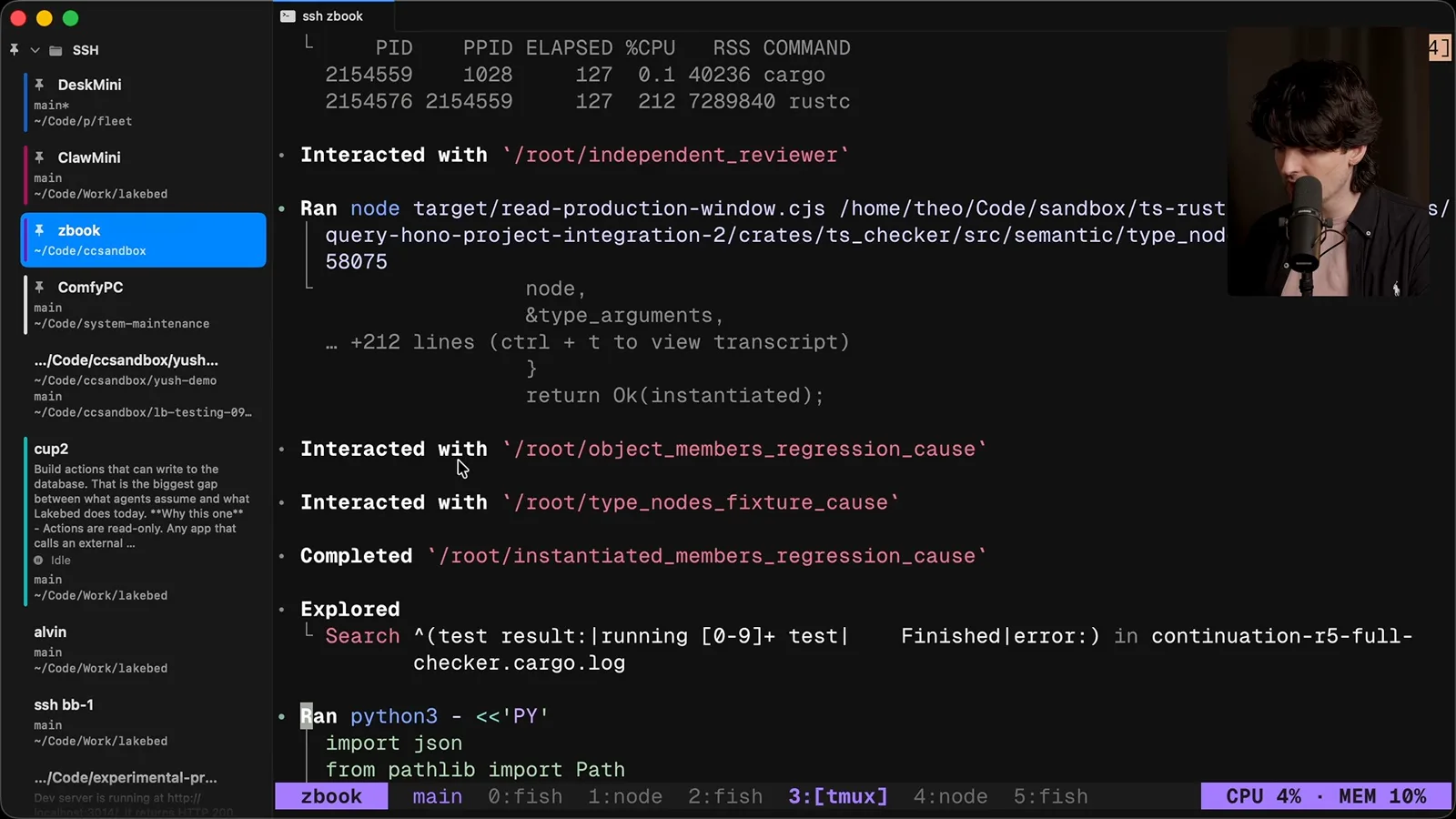Image resolution: width=1456 pixels, height=819 pixels.
Task: Click the zbook tmux session label
Action: [331, 796]
